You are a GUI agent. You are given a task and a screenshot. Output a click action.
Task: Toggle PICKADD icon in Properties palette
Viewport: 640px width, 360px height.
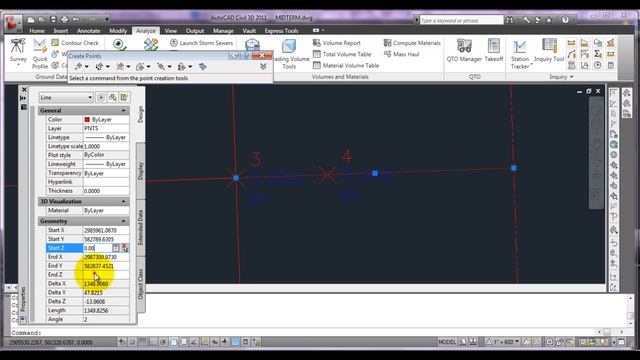click(x=101, y=97)
